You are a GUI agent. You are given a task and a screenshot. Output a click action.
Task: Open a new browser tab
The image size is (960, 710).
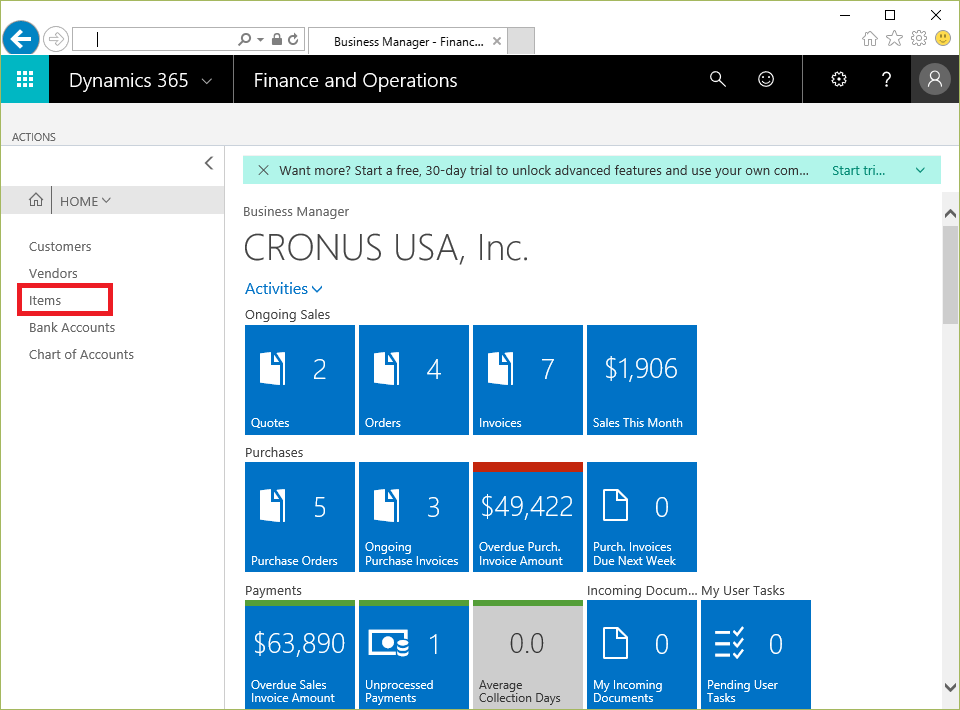pos(521,40)
